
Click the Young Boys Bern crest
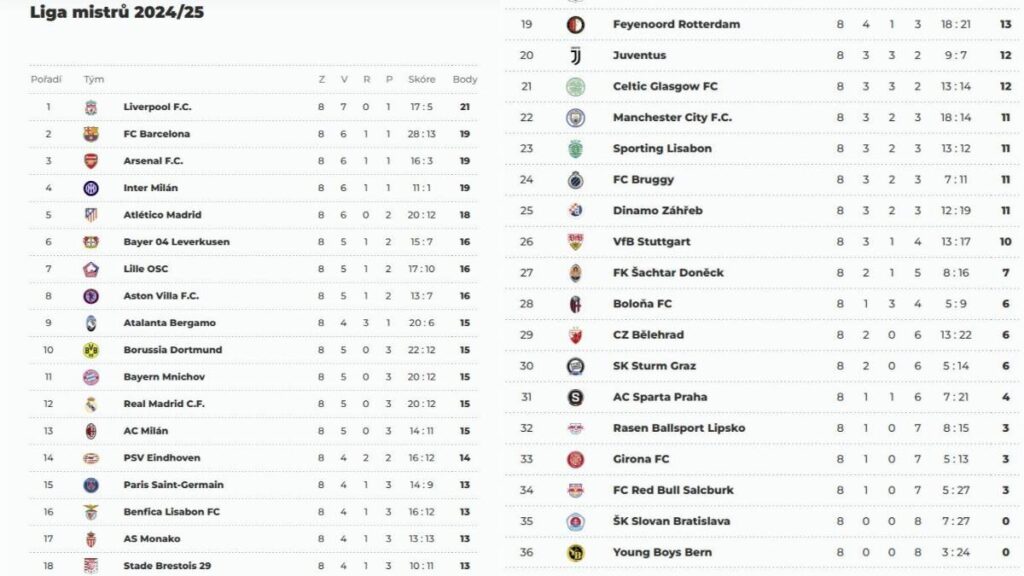pos(575,552)
